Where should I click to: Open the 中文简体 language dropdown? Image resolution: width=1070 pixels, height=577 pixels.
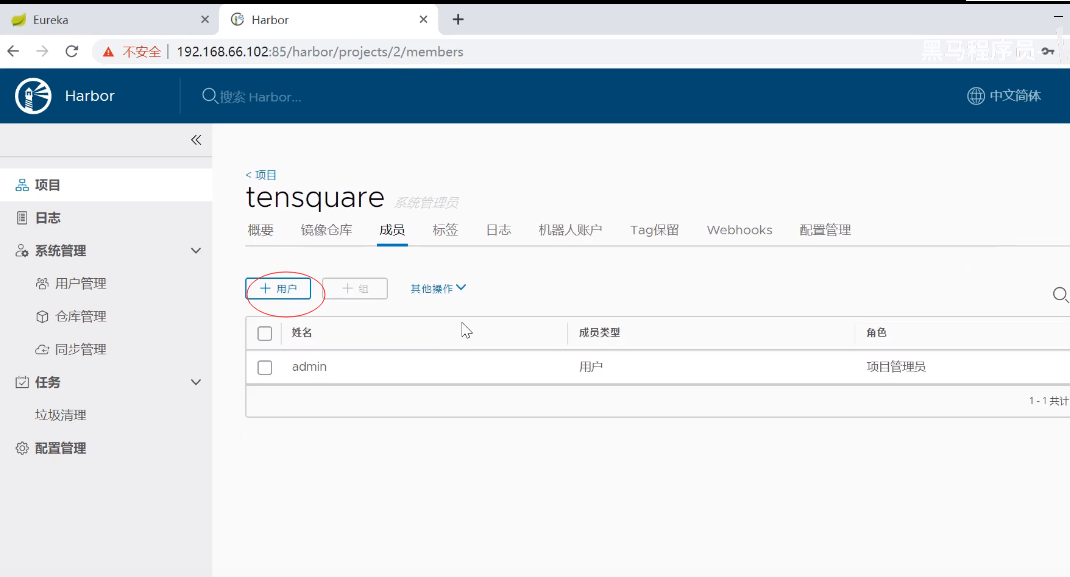coord(1004,95)
